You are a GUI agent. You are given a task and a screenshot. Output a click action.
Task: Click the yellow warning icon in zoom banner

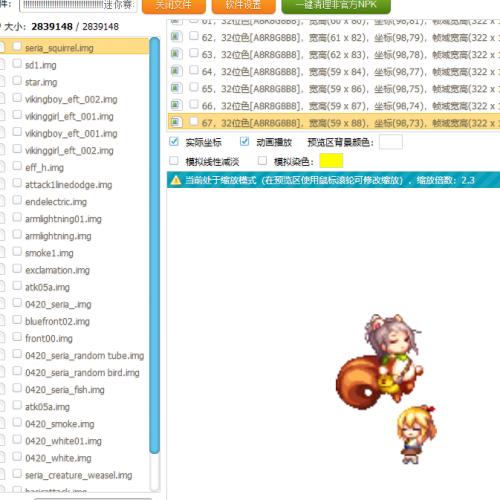tap(176, 180)
